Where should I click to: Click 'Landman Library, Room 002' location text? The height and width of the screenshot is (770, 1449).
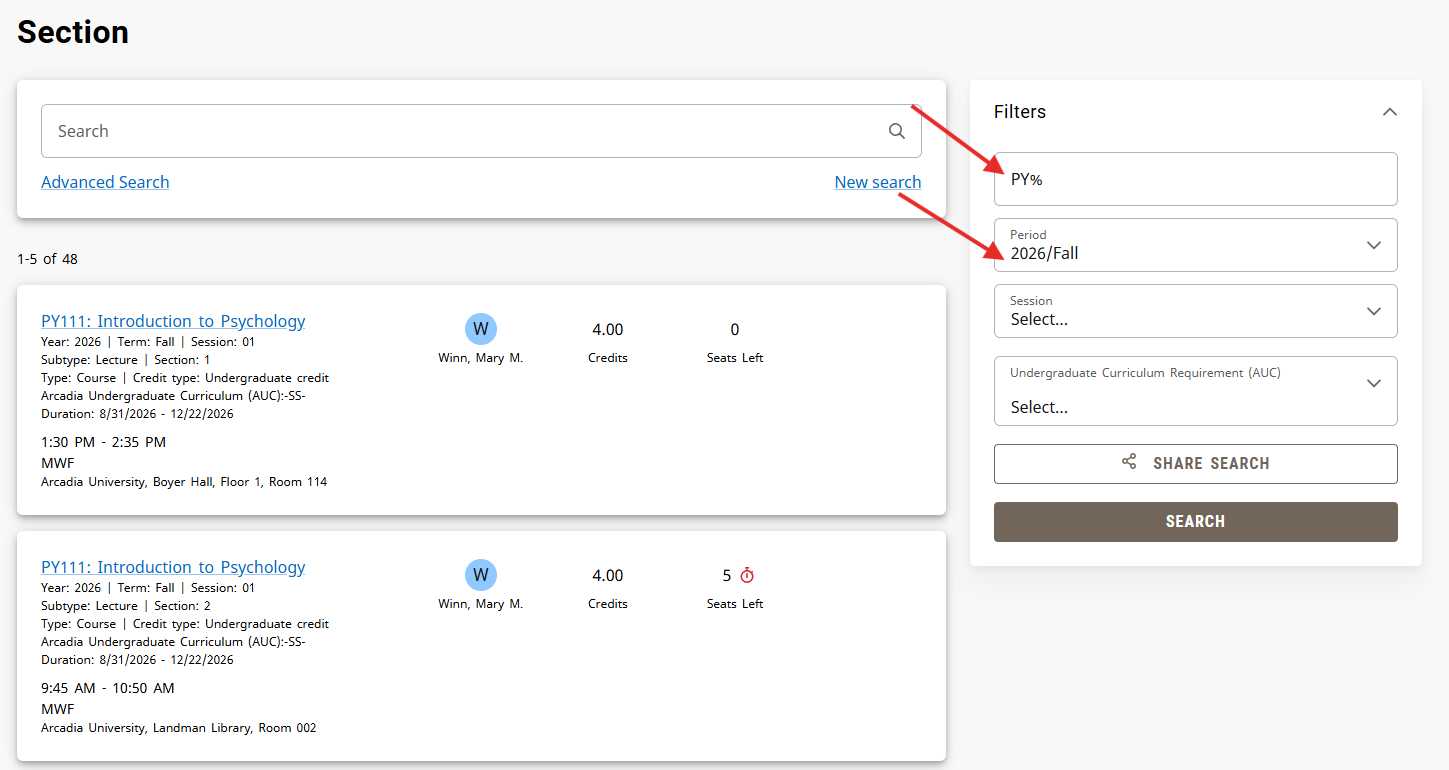(234, 728)
